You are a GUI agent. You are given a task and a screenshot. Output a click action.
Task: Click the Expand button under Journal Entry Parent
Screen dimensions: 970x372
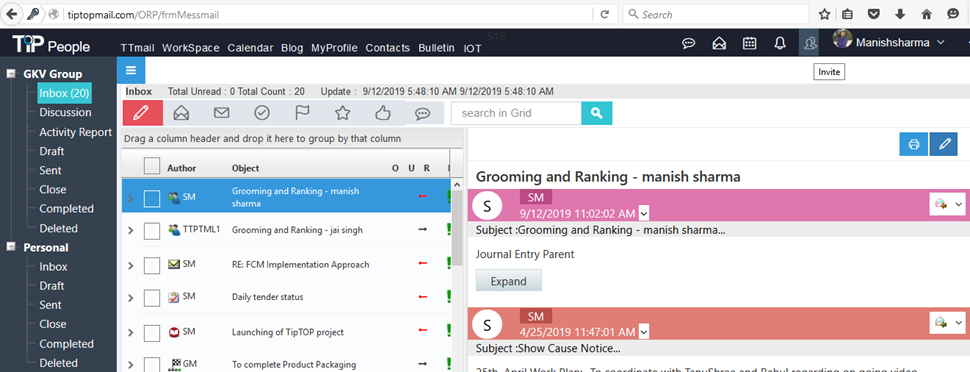[x=509, y=280]
